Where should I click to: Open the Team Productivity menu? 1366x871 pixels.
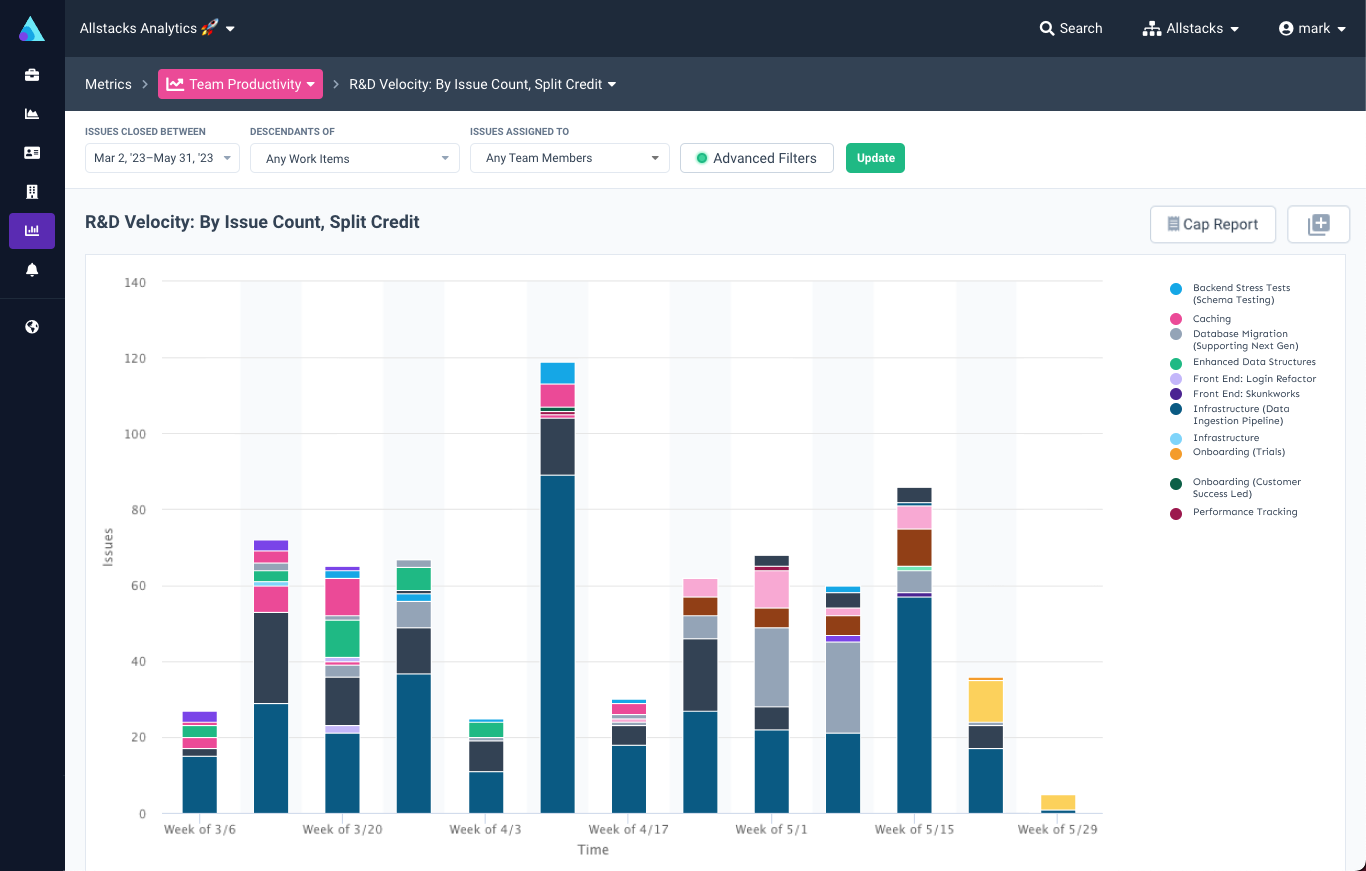(x=240, y=84)
